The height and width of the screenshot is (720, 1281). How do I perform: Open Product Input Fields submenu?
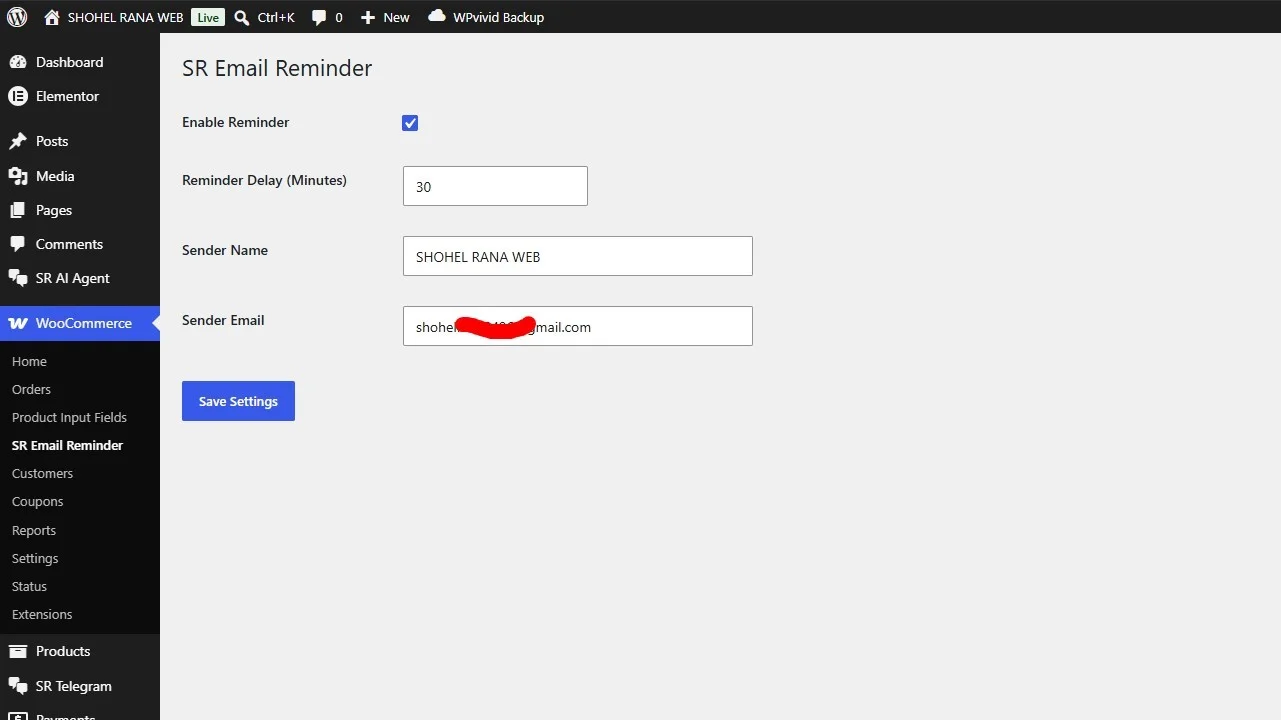(x=69, y=417)
